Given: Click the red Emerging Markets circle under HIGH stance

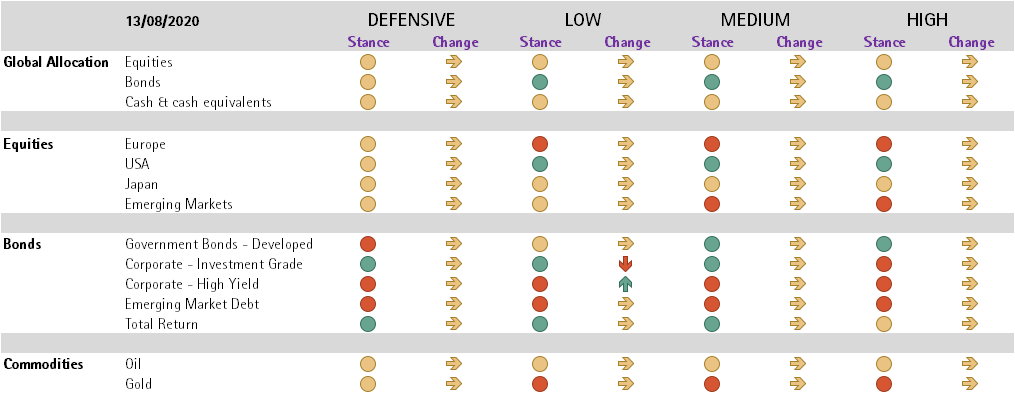Looking at the screenshot, I should (x=884, y=204).
